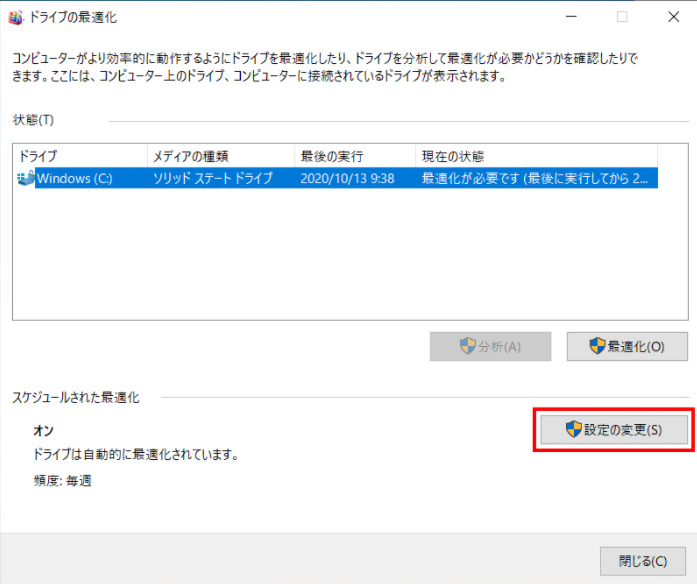Image resolution: width=697 pixels, height=584 pixels.
Task: Click the 2020/10/13 9:38 last run cell
Action: (x=347, y=178)
